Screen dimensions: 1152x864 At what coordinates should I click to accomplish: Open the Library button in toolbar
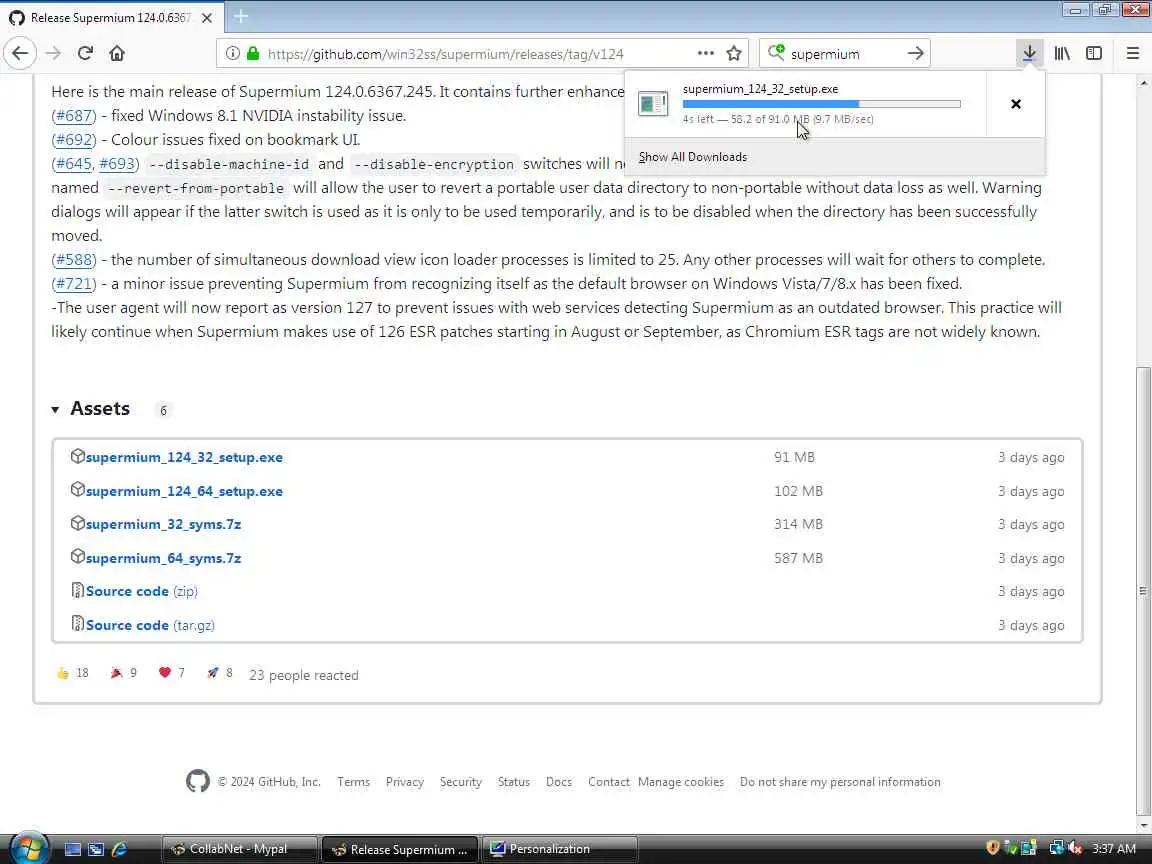coord(1062,53)
